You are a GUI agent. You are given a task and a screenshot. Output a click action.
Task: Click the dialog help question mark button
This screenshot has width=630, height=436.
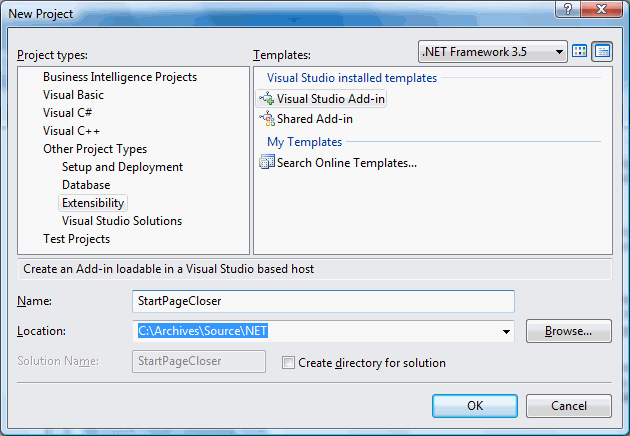pos(568,9)
